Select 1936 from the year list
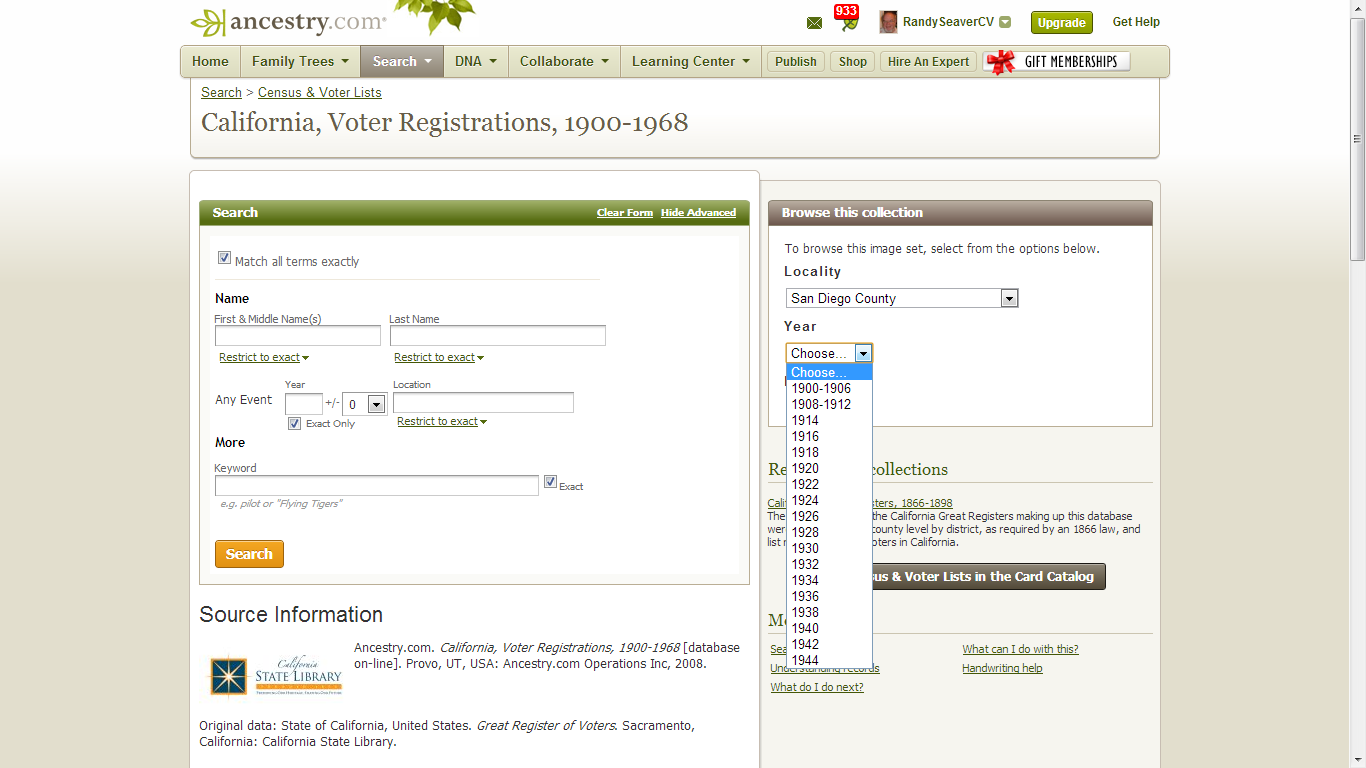The width and height of the screenshot is (1366, 768). [829, 596]
